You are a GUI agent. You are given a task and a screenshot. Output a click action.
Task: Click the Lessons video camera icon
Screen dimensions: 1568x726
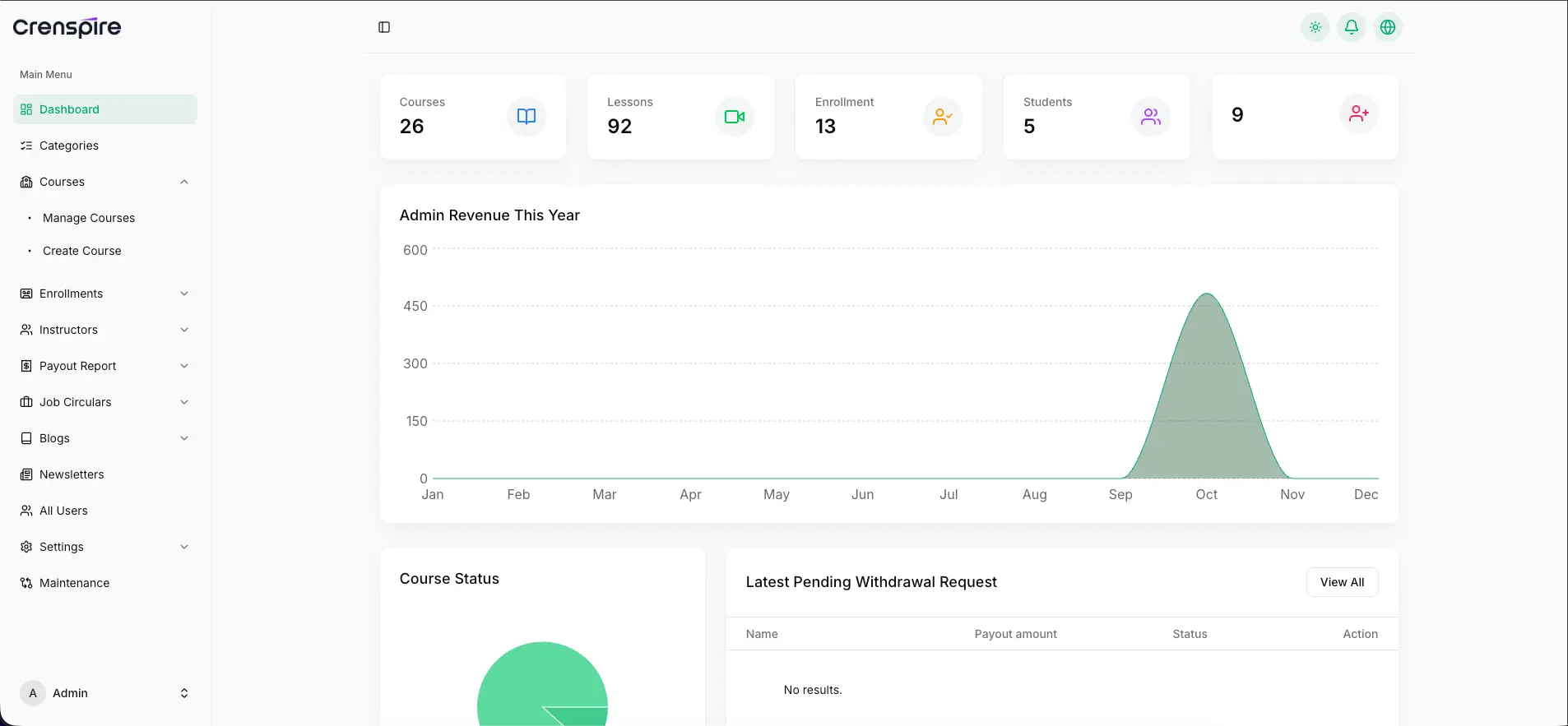point(735,117)
